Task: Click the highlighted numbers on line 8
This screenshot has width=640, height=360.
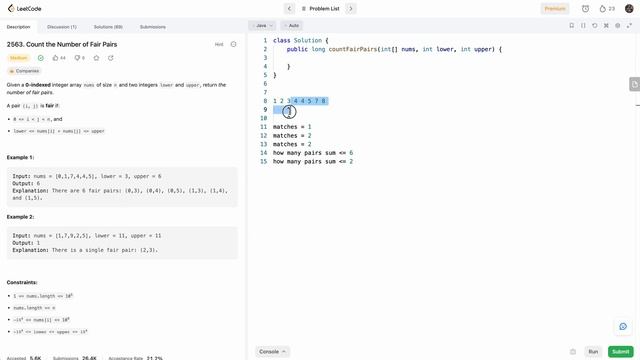Action: click(x=309, y=101)
